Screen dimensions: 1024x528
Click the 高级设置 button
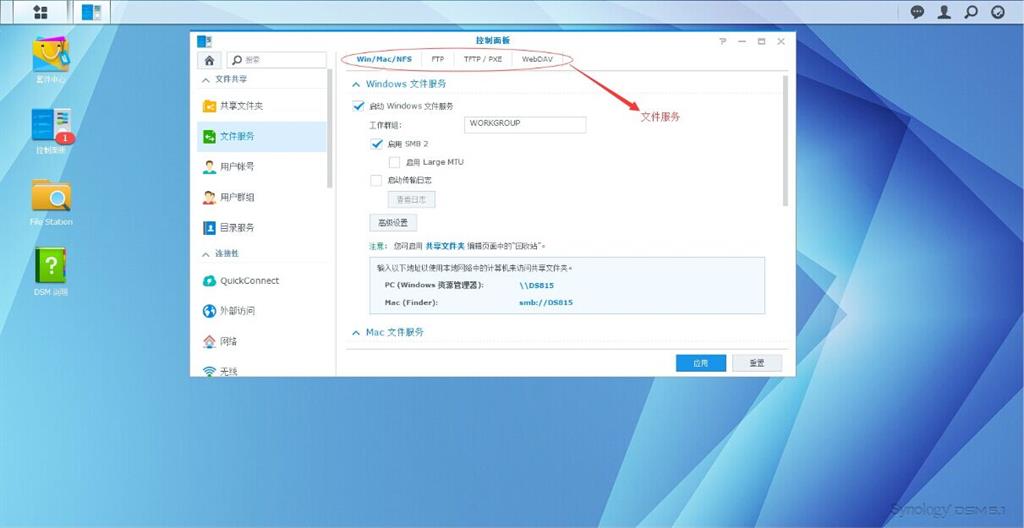pyautogui.click(x=392, y=223)
